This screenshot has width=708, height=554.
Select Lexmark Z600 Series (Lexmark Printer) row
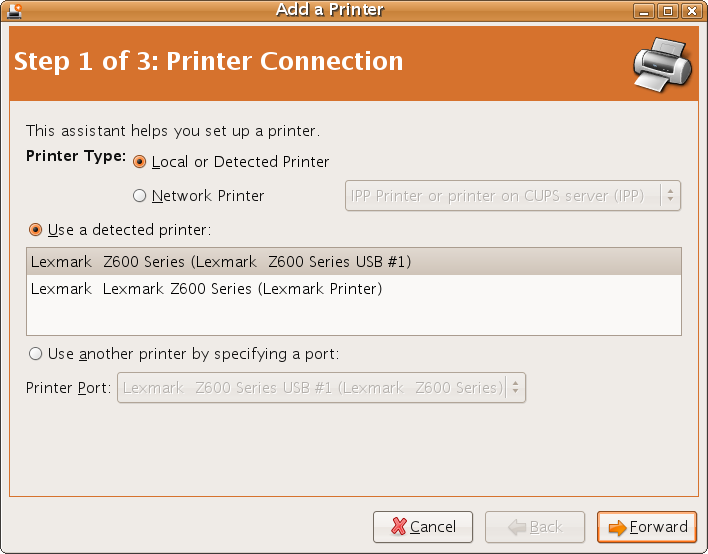click(x=354, y=289)
